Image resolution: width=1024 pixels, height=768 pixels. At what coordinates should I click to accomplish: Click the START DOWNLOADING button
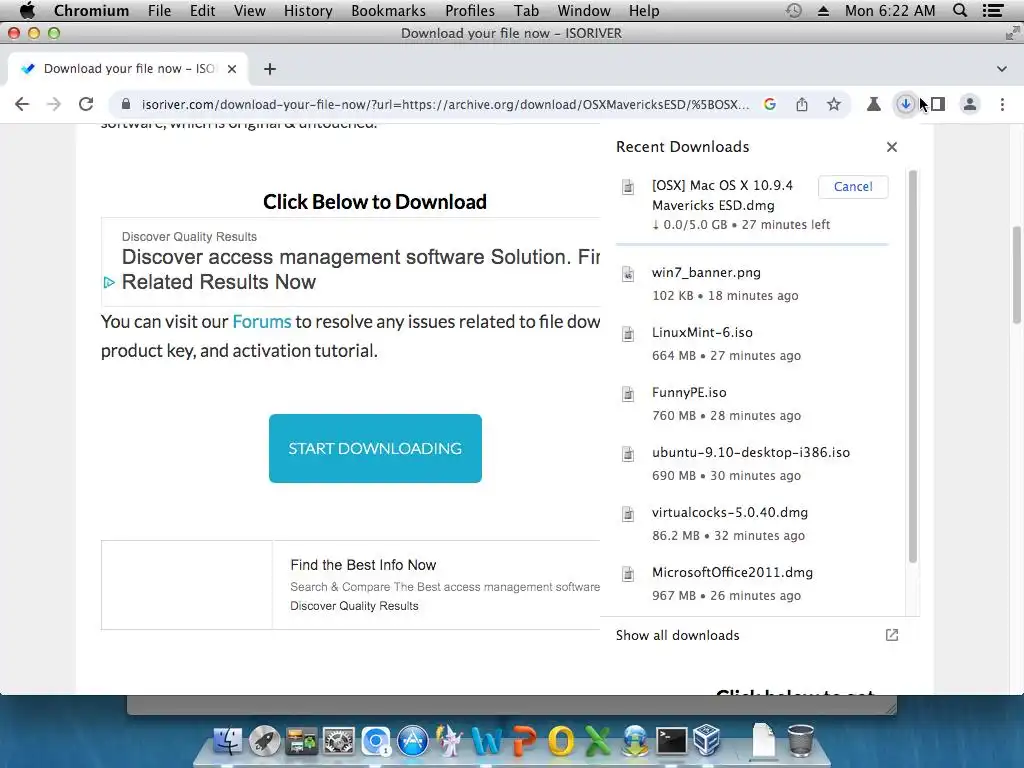[376, 449]
